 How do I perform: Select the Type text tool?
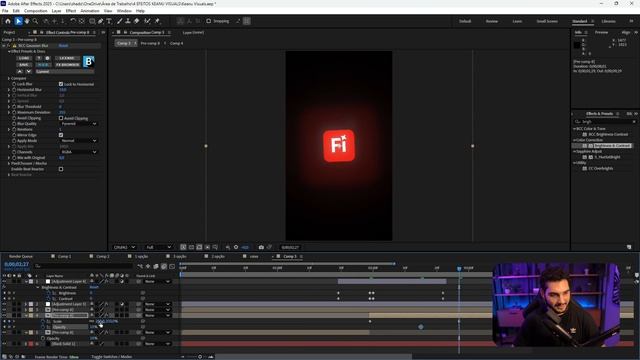109,21
